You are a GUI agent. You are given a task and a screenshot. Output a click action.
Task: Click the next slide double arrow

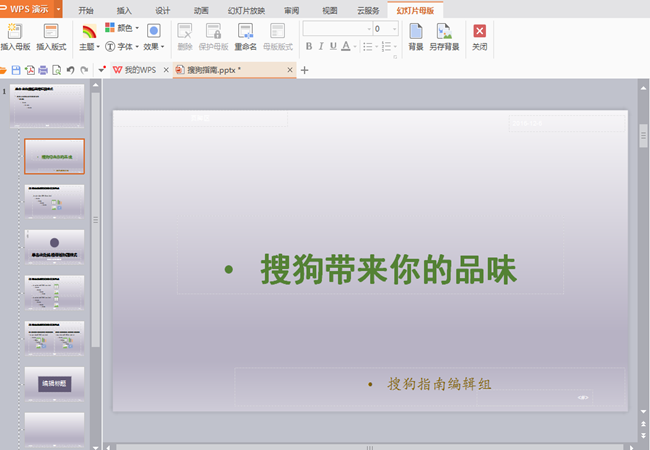[x=643, y=435]
